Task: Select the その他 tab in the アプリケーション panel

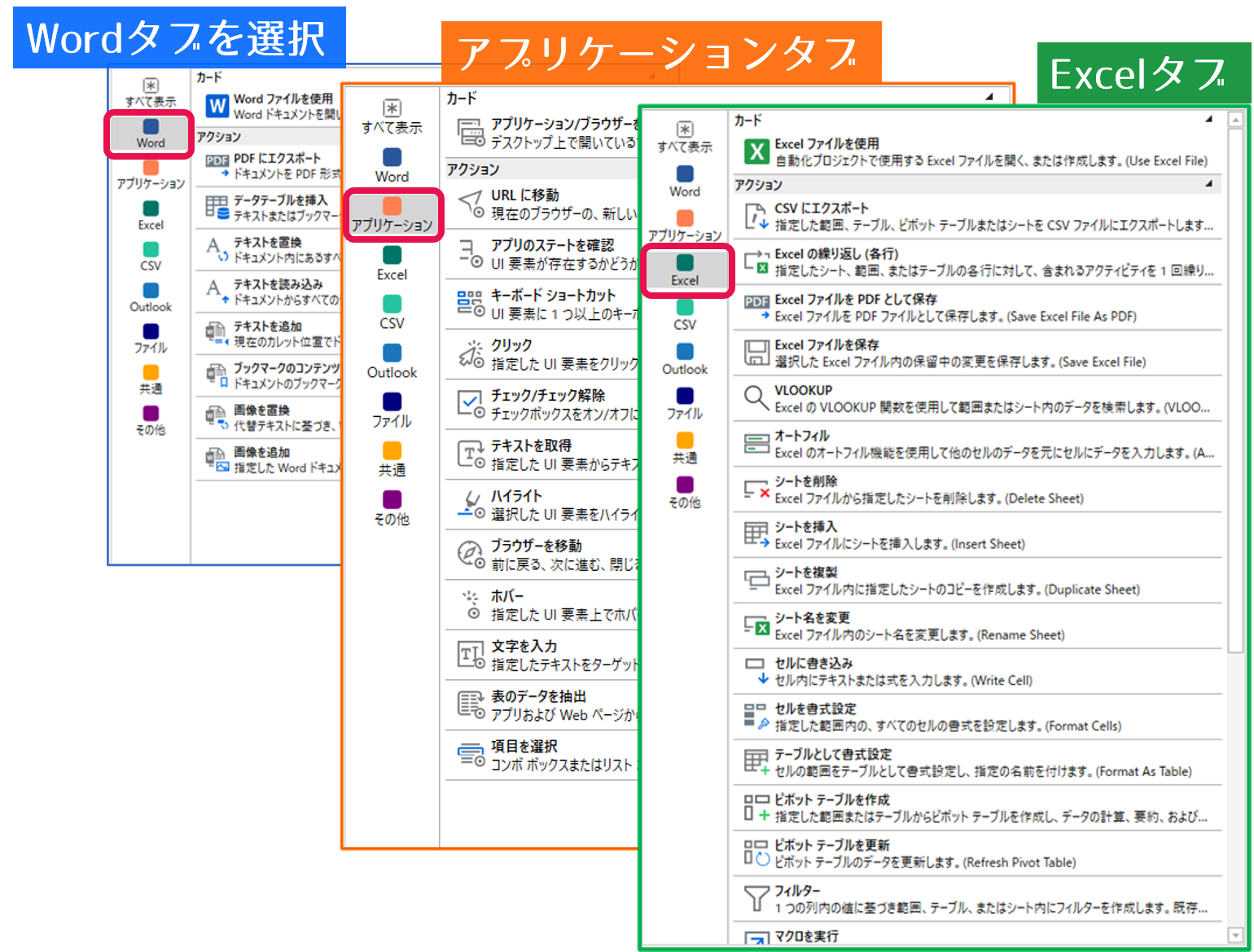Action: pyautogui.click(x=392, y=508)
